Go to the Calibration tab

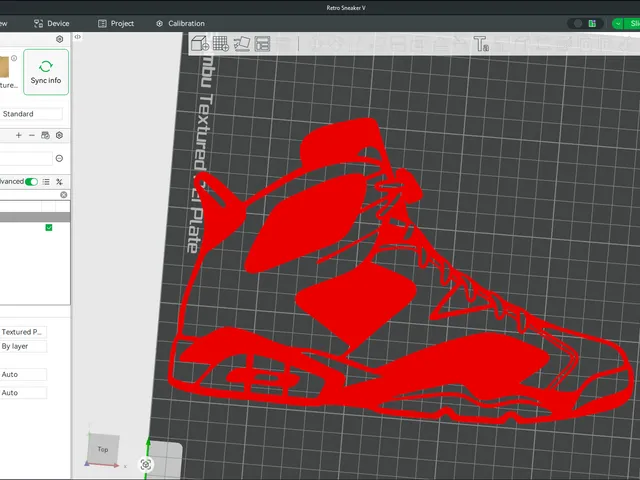tap(180, 24)
